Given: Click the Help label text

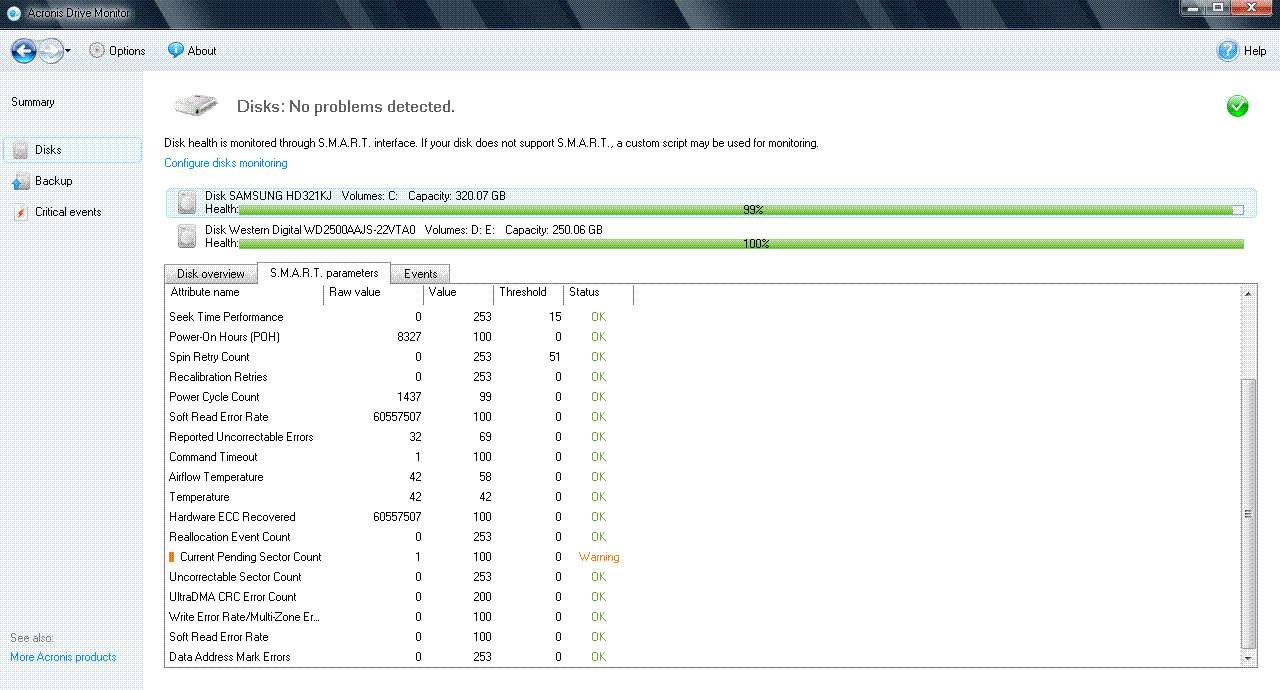Looking at the screenshot, I should pos(1255,51).
